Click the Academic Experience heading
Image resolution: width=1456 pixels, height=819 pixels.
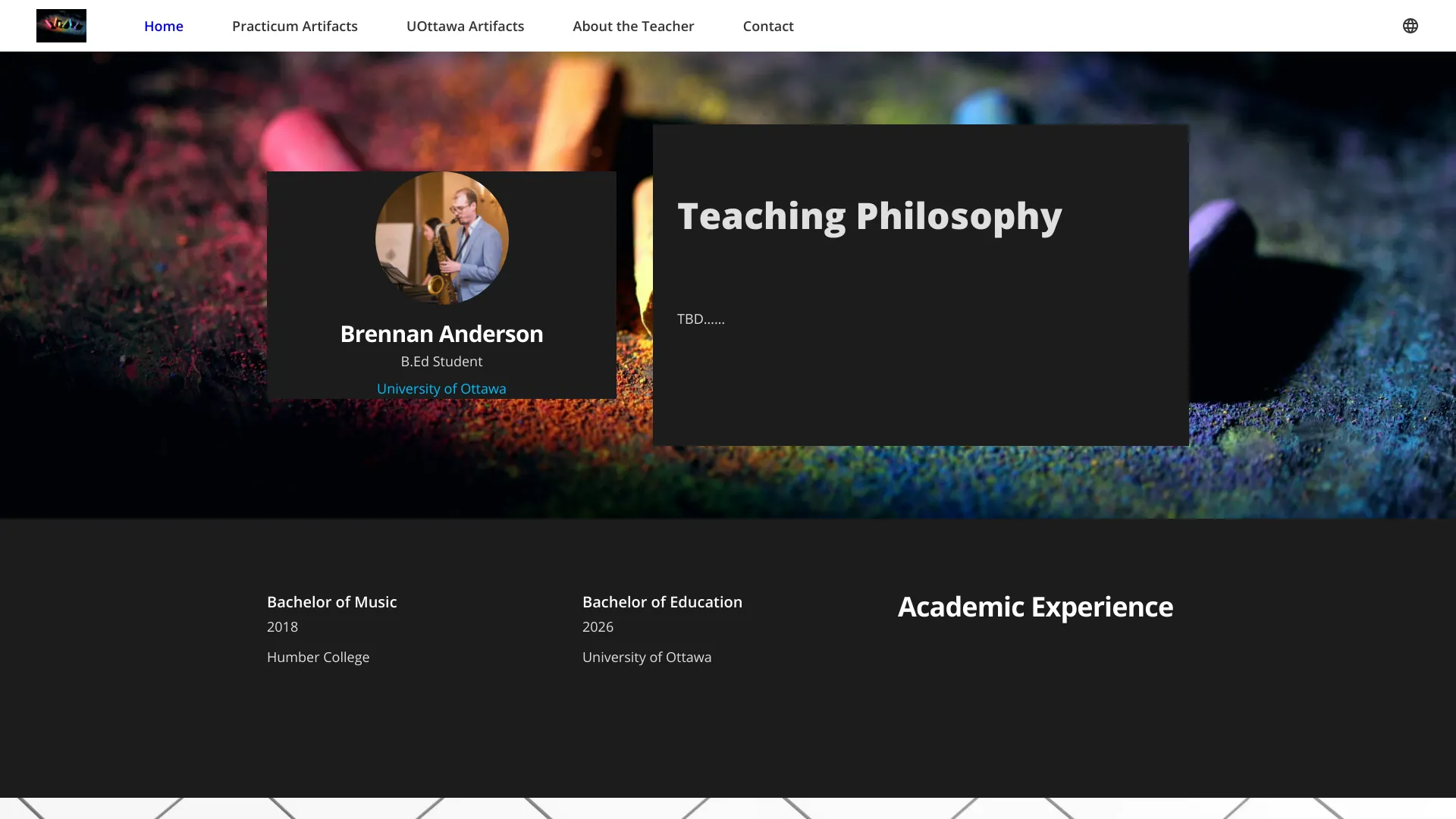(1035, 607)
